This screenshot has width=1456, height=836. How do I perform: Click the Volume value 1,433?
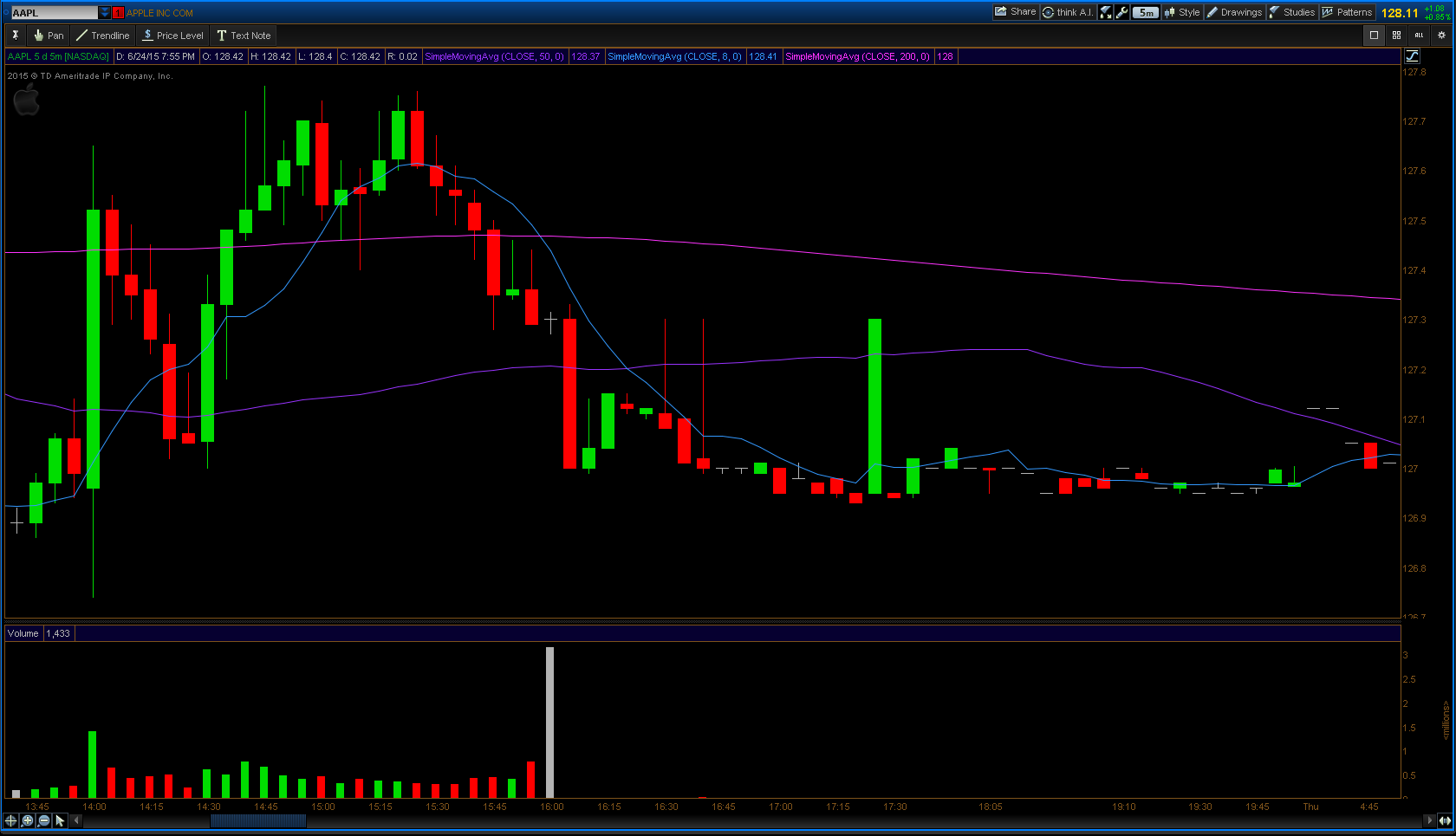tap(58, 633)
